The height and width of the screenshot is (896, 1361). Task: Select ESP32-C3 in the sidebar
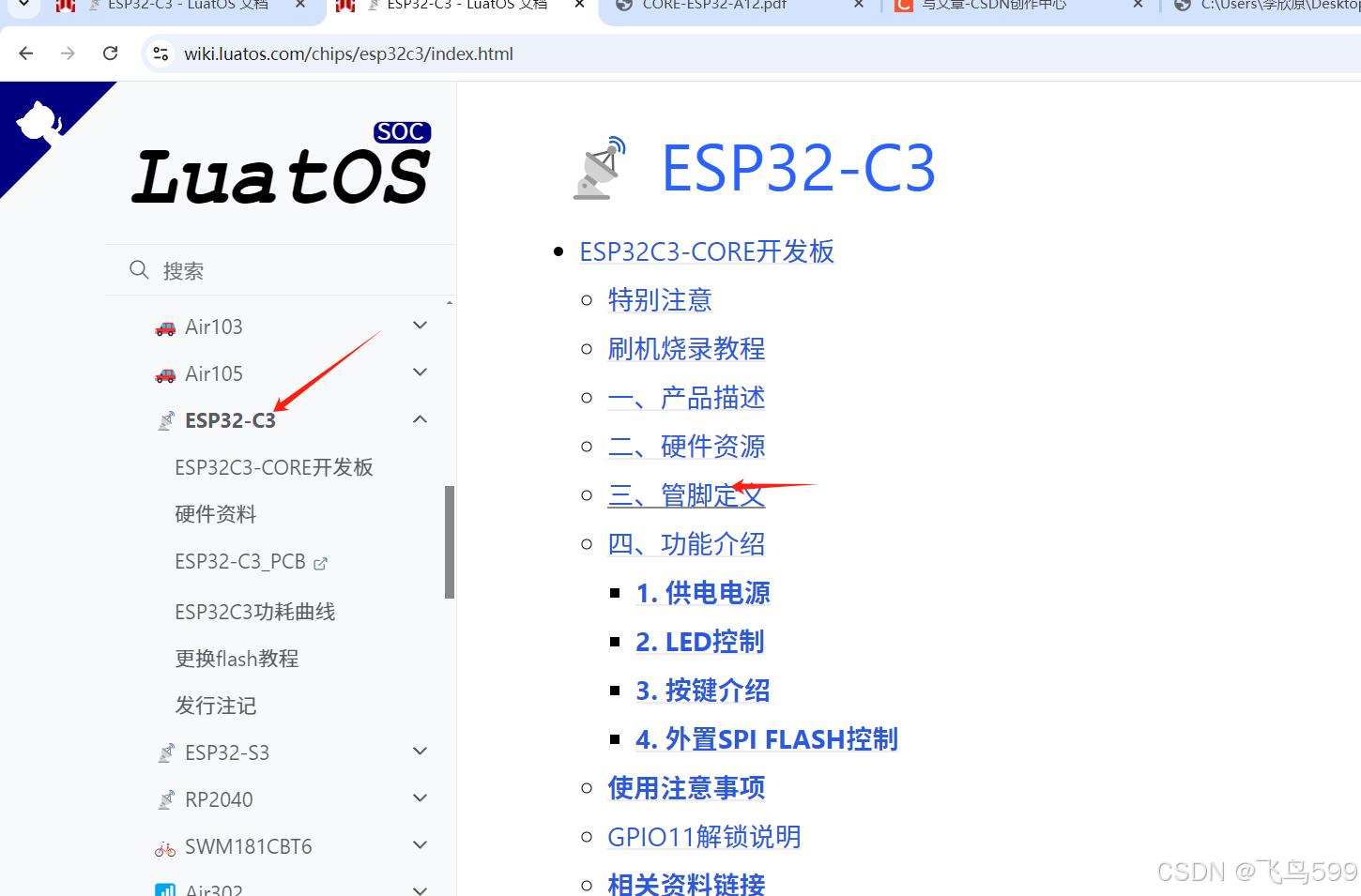click(x=230, y=420)
